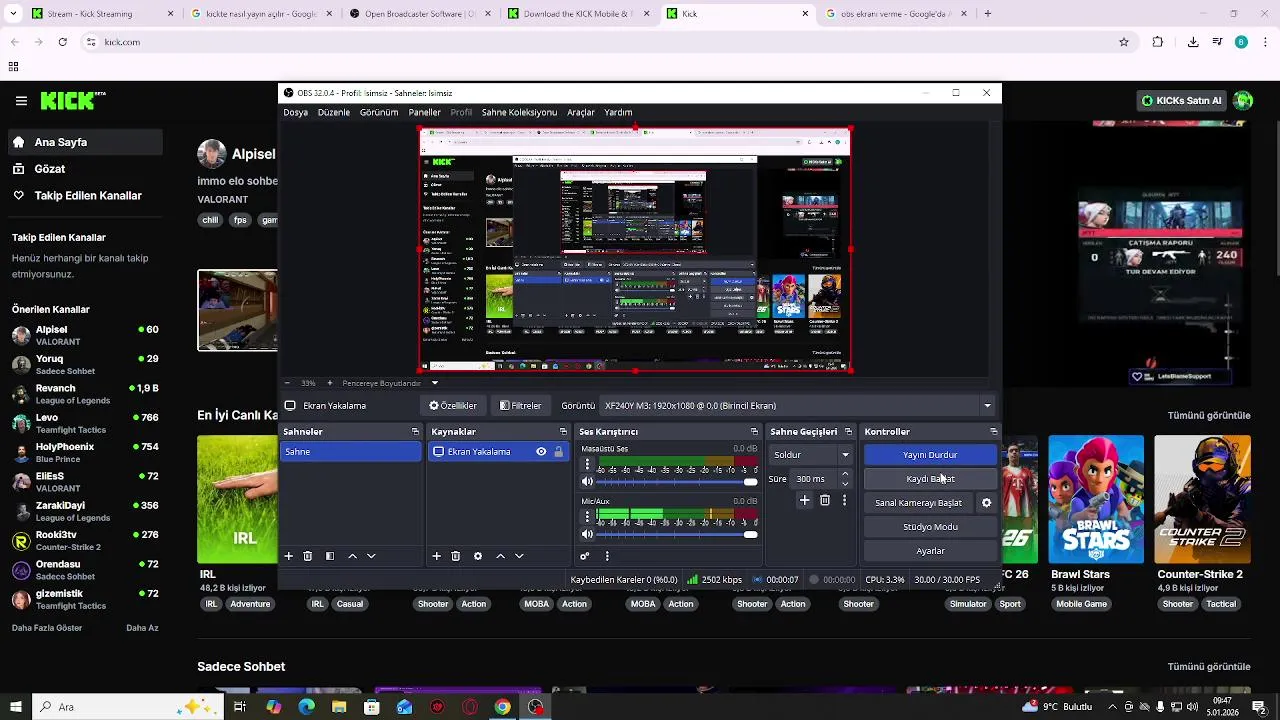Expand channels with Daha Fazla Göster

pos(47,628)
